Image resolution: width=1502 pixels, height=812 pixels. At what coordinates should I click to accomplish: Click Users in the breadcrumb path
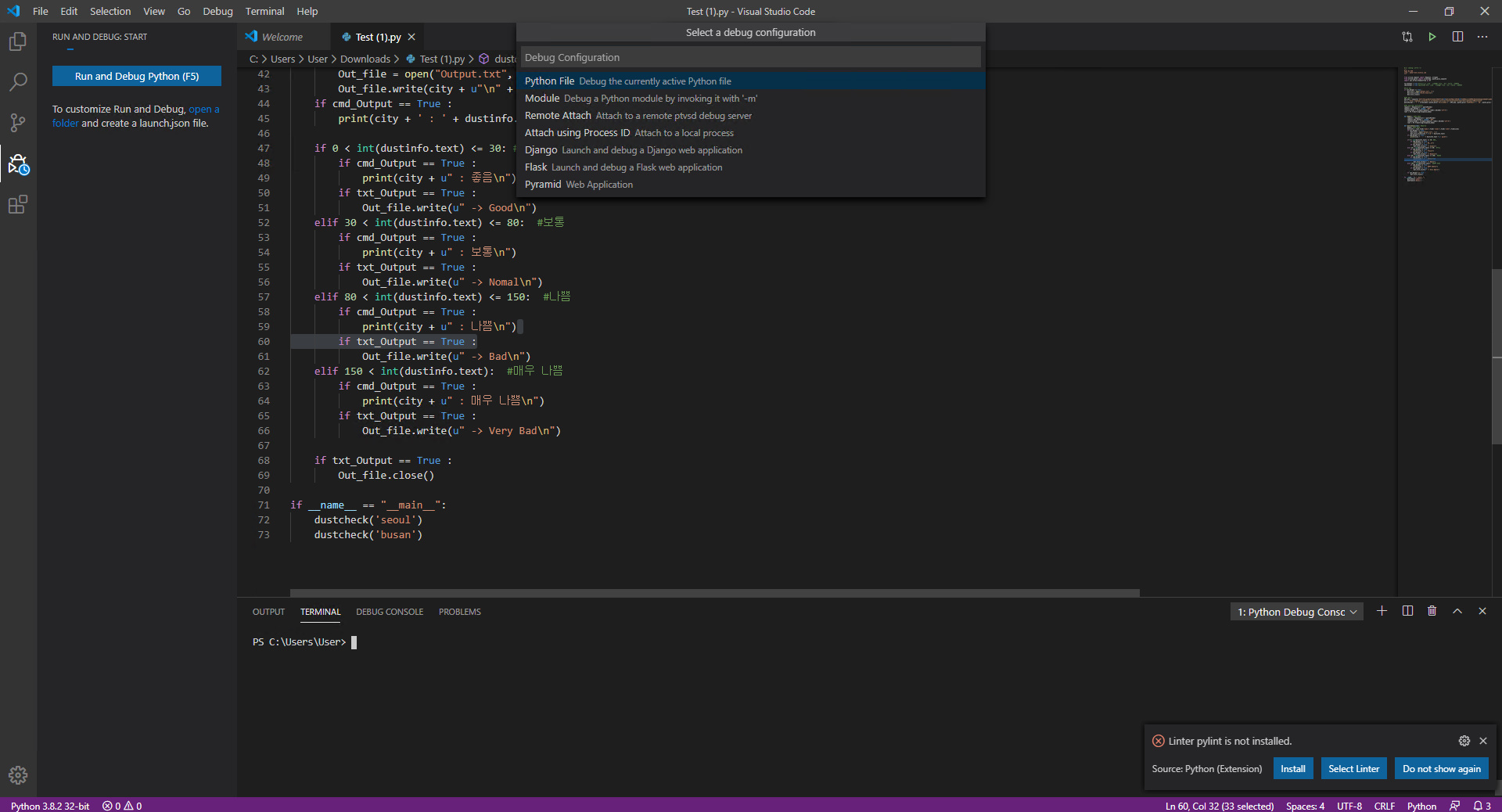(x=283, y=59)
